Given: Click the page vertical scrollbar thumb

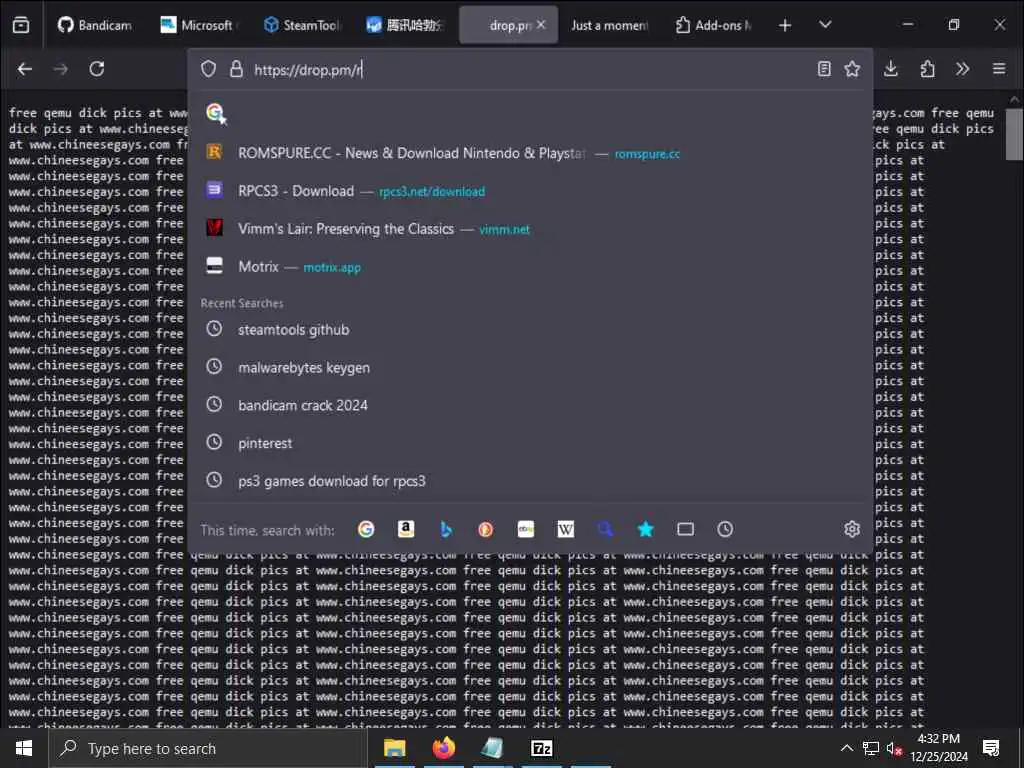Looking at the screenshot, I should pos(1014,134).
